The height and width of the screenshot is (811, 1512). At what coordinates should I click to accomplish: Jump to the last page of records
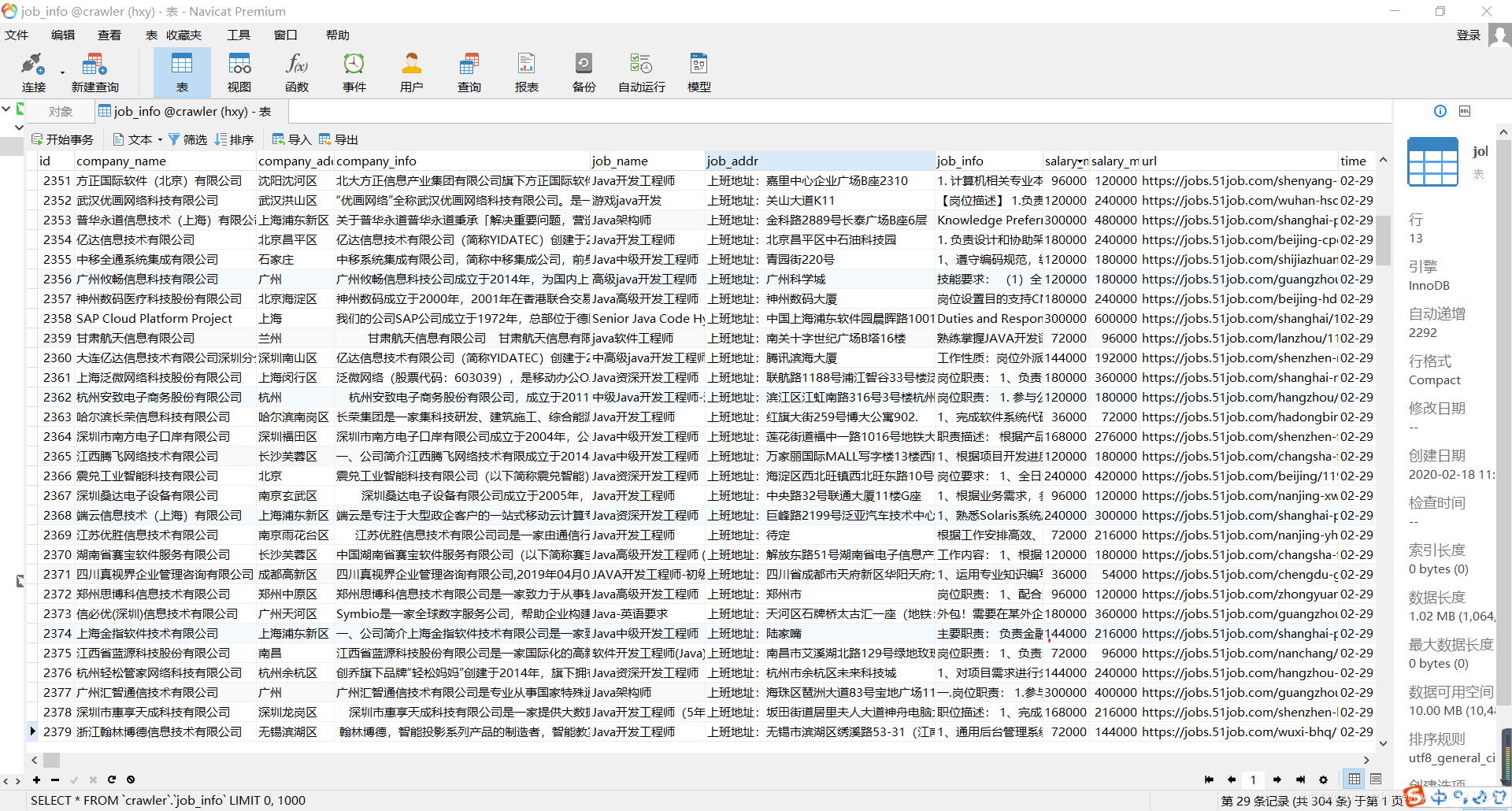pyautogui.click(x=1300, y=780)
